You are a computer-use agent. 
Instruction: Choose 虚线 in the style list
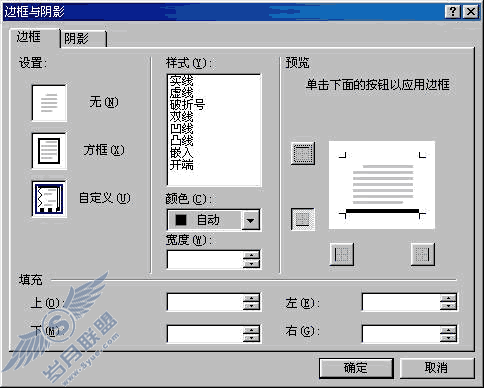point(182,93)
